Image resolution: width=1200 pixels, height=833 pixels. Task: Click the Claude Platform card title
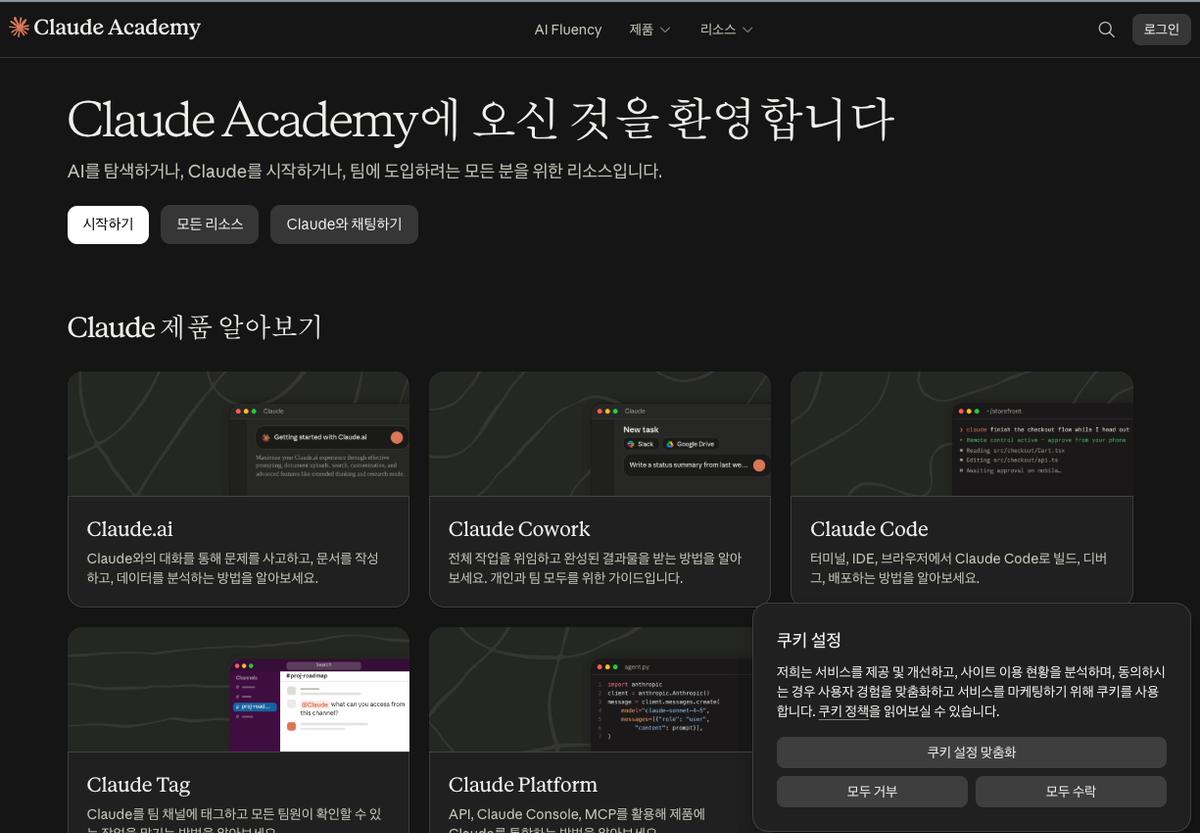tap(523, 785)
